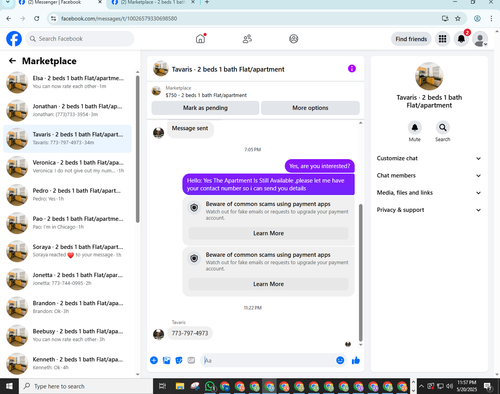Click Learn More on second scam warning
500x394 pixels.
click(268, 284)
